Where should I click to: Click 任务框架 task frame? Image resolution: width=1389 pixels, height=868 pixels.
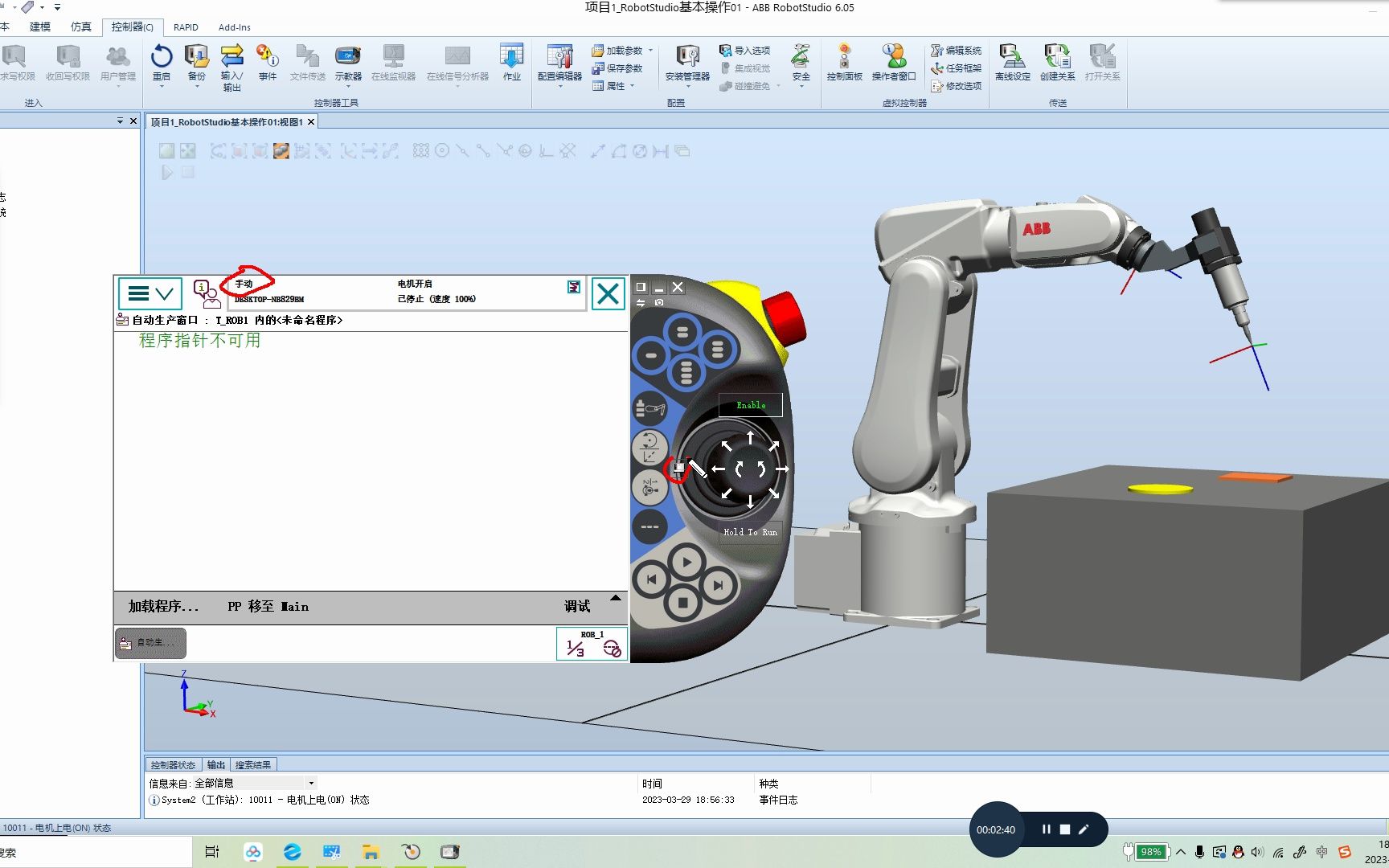957,68
